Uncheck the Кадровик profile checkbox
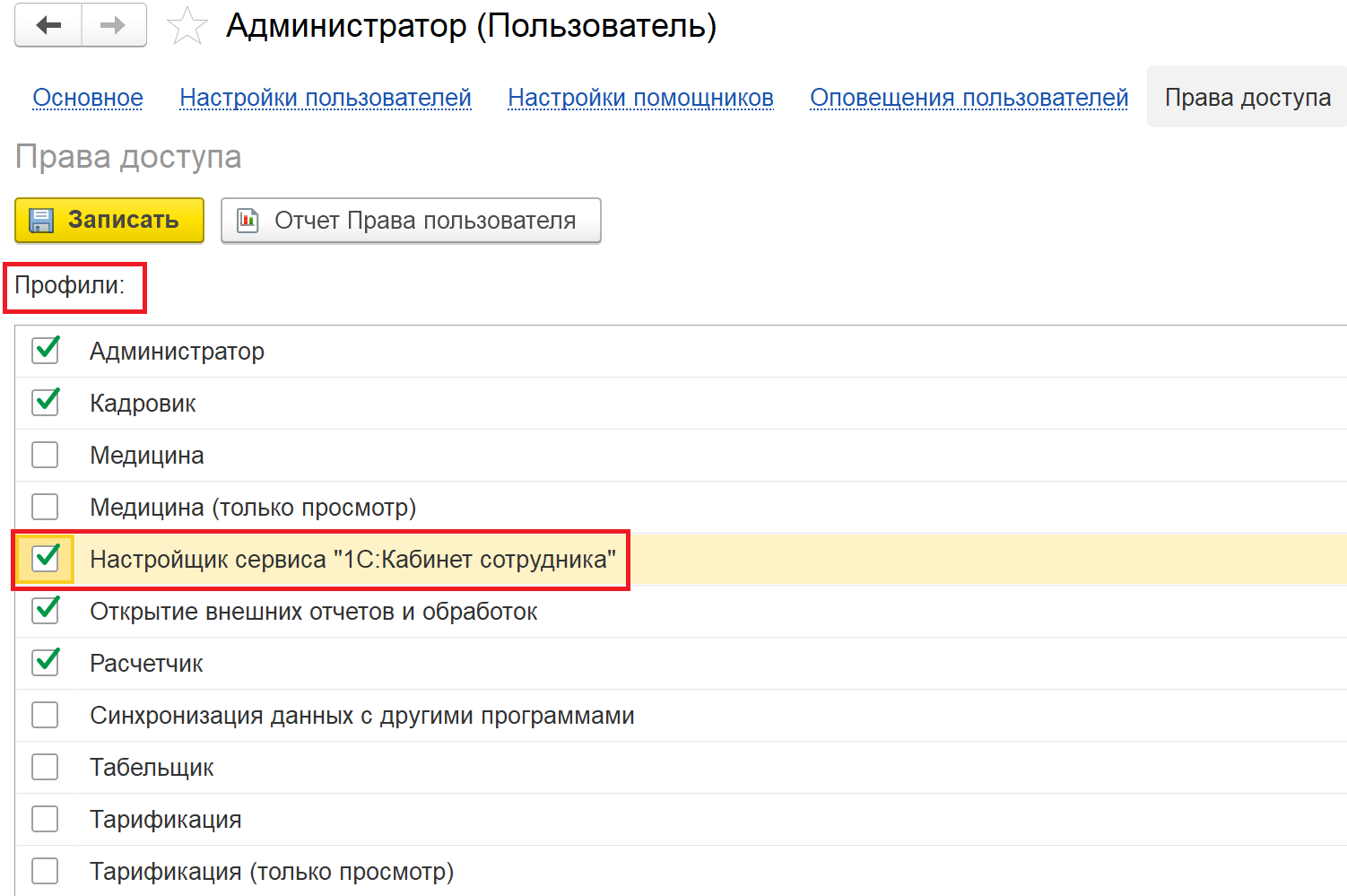Viewport: 1347px width, 896px height. [45, 403]
